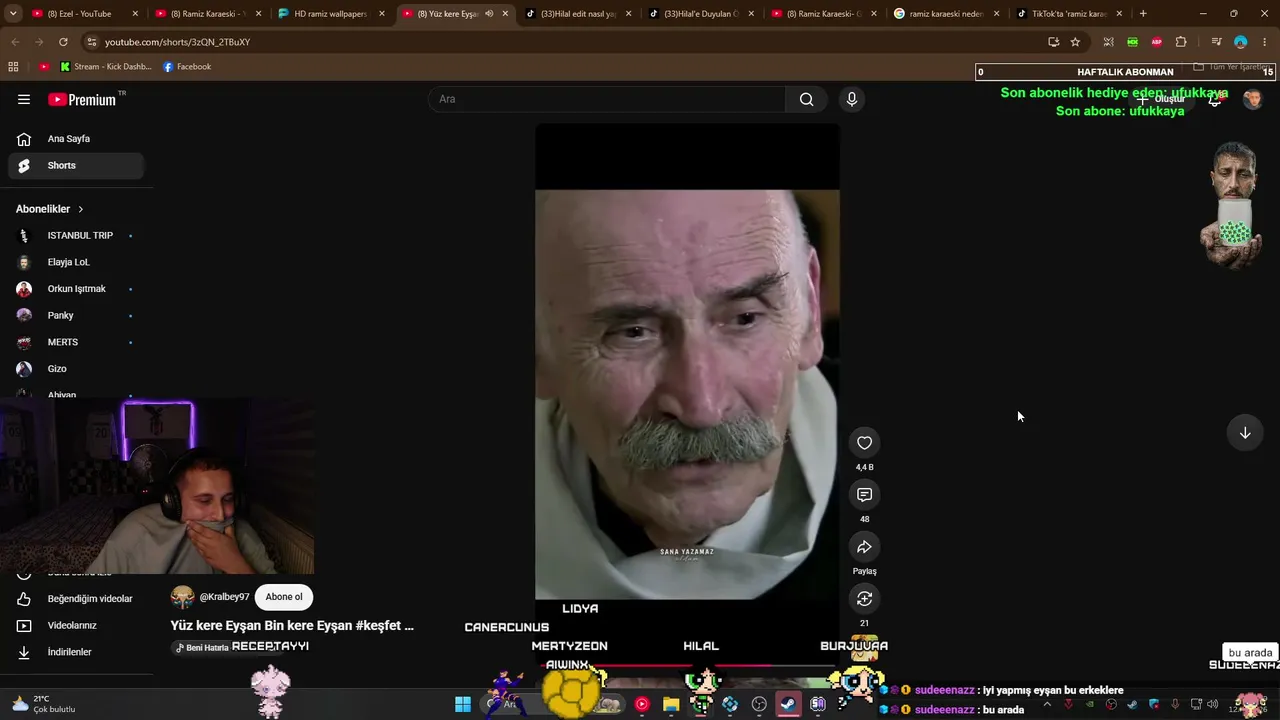
Task: Open File Explorer from the taskbar
Action: click(x=671, y=704)
